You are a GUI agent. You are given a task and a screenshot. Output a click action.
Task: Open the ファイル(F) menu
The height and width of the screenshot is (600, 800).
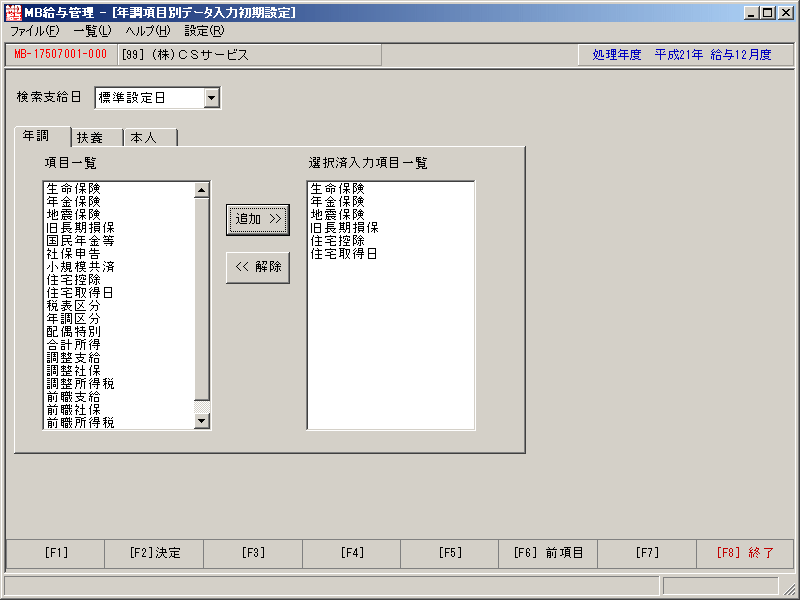(x=34, y=31)
